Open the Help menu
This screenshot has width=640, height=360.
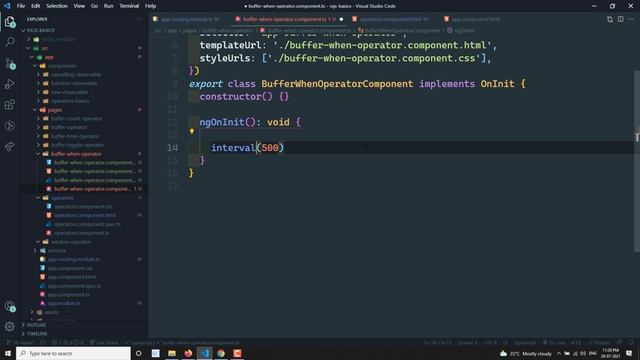[151, 6]
